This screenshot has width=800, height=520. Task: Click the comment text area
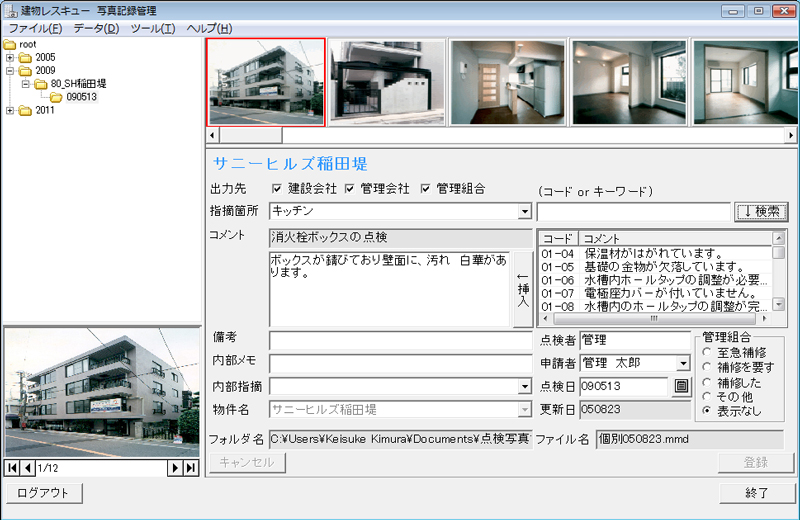[x=389, y=289]
